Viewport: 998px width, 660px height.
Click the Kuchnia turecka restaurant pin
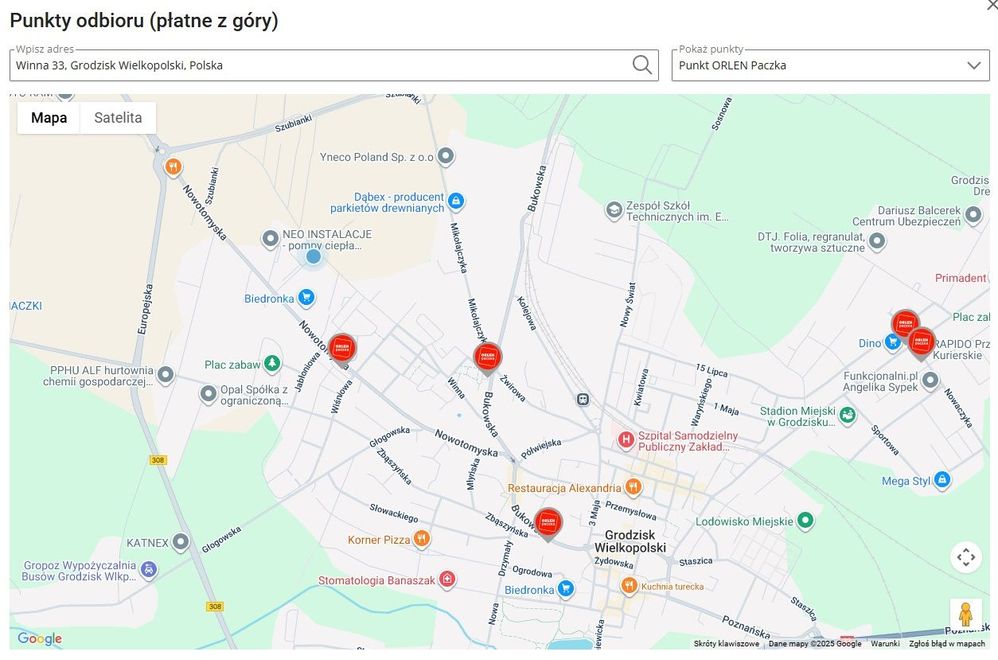(x=629, y=586)
